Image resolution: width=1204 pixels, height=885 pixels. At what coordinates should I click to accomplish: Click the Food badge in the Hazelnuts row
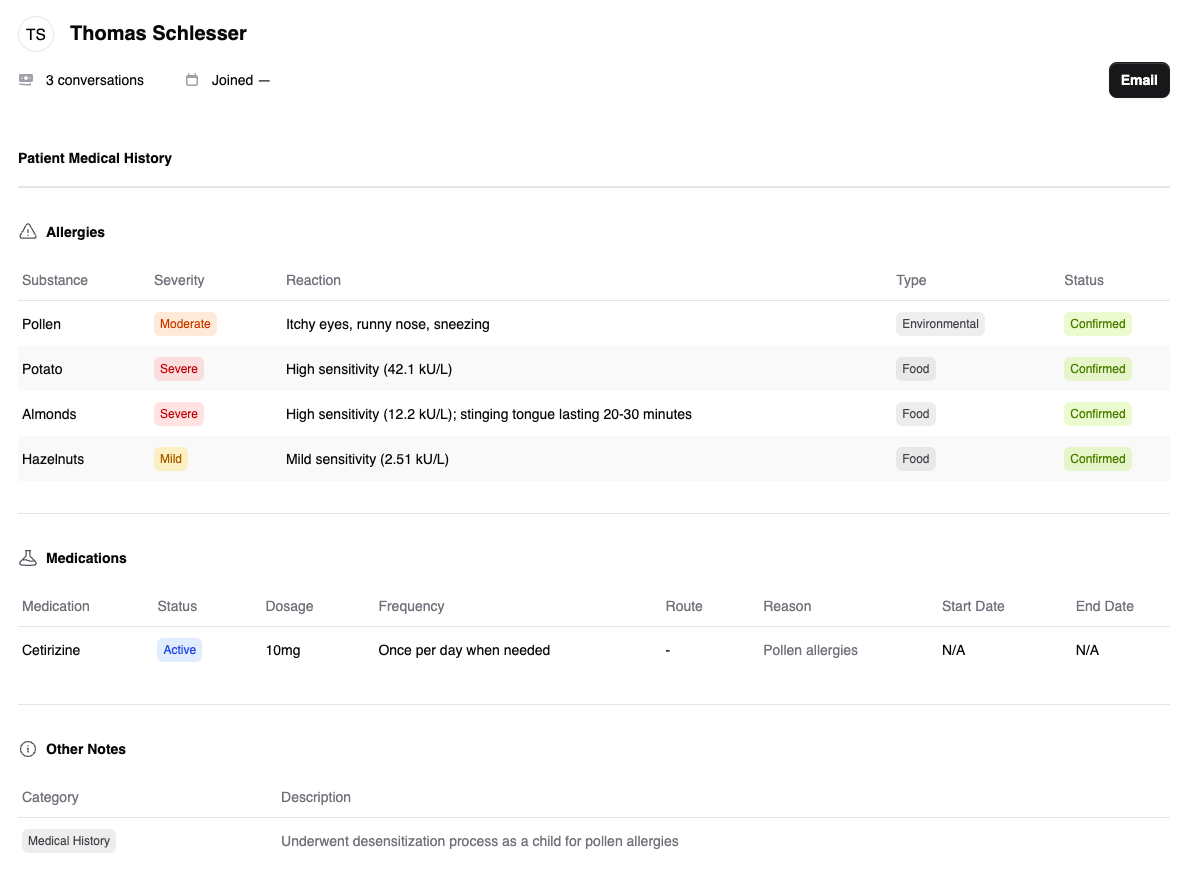[x=916, y=459]
